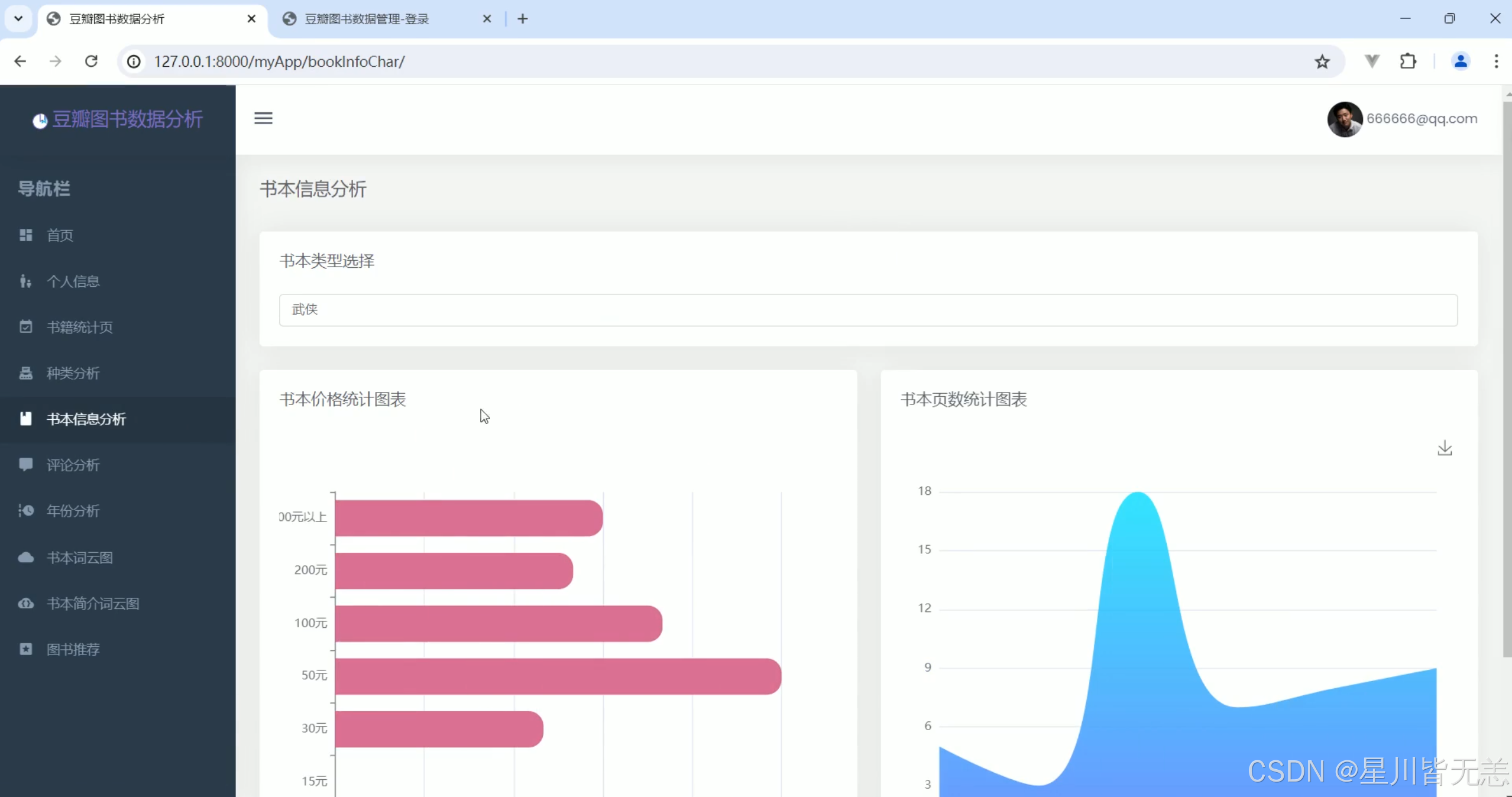1512x797 pixels.
Task: Download the page count chart image
Action: (x=1445, y=448)
